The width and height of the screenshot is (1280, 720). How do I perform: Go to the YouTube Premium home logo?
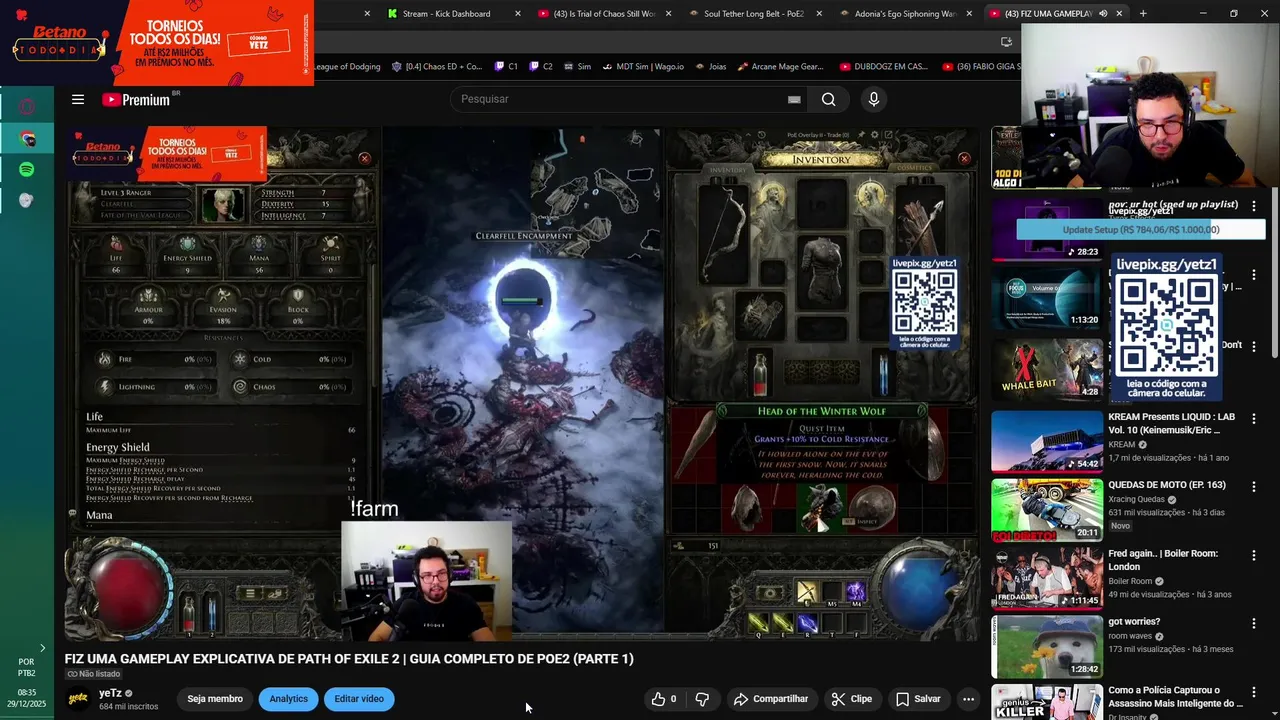click(x=136, y=99)
